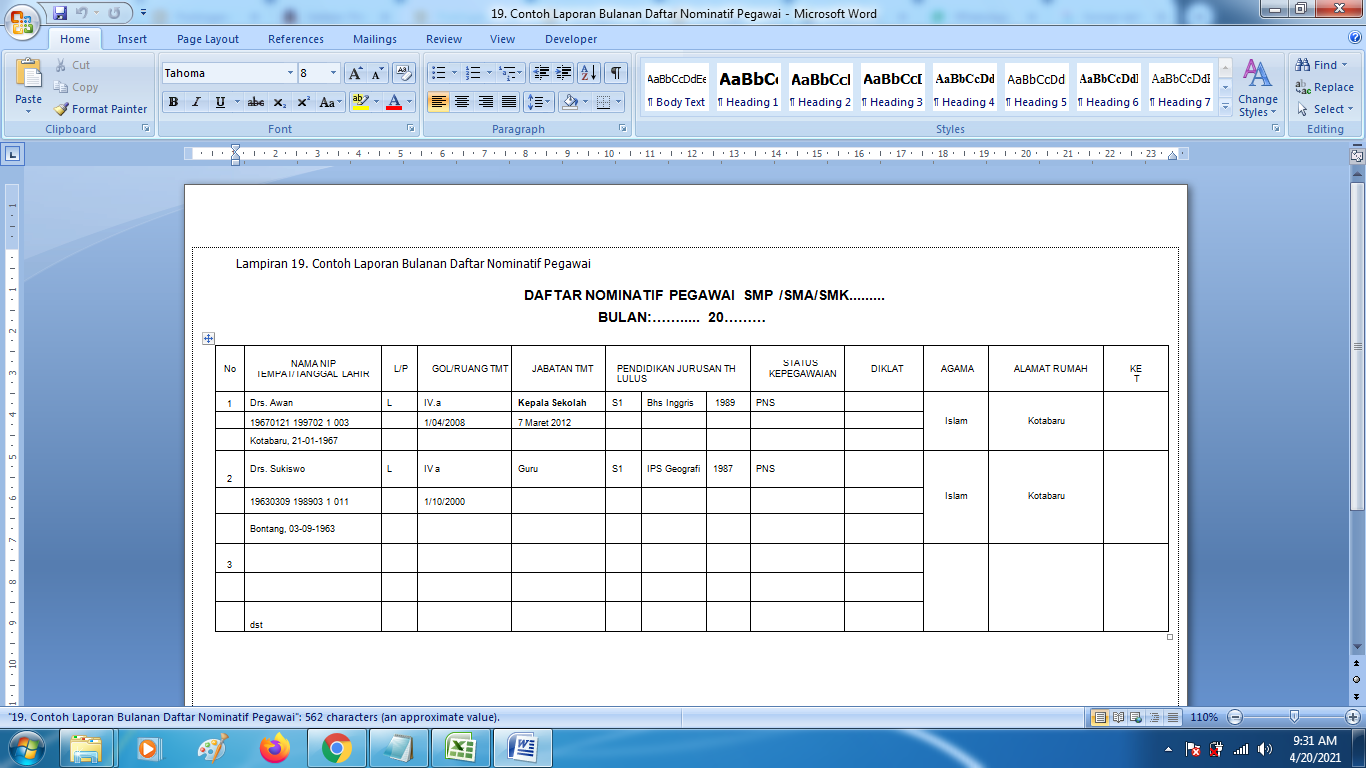
Task: Activate the Format Painter brush
Action: 100,109
